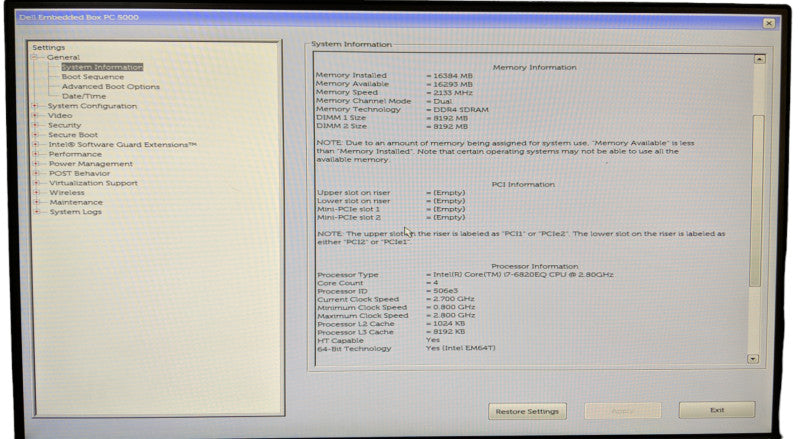Select the Performance category
800x439 pixels.
pos(75,154)
